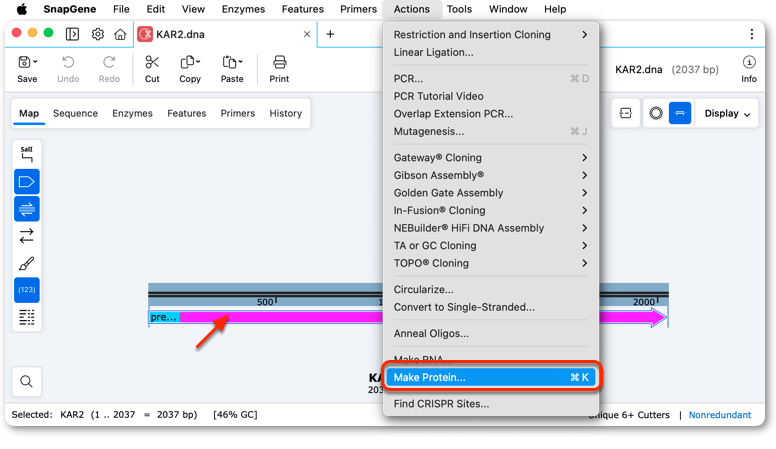The height and width of the screenshot is (449, 776).
Task: Click the Save toolbar icon
Action: click(24, 62)
